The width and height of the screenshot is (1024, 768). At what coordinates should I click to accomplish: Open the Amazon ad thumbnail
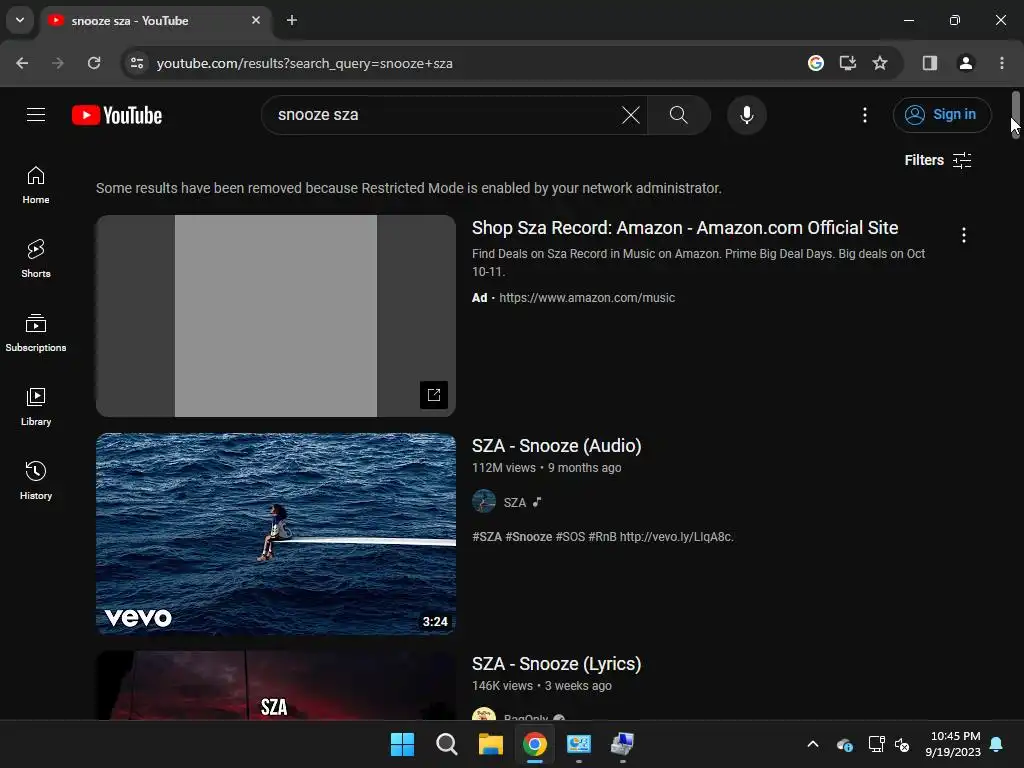pos(276,315)
